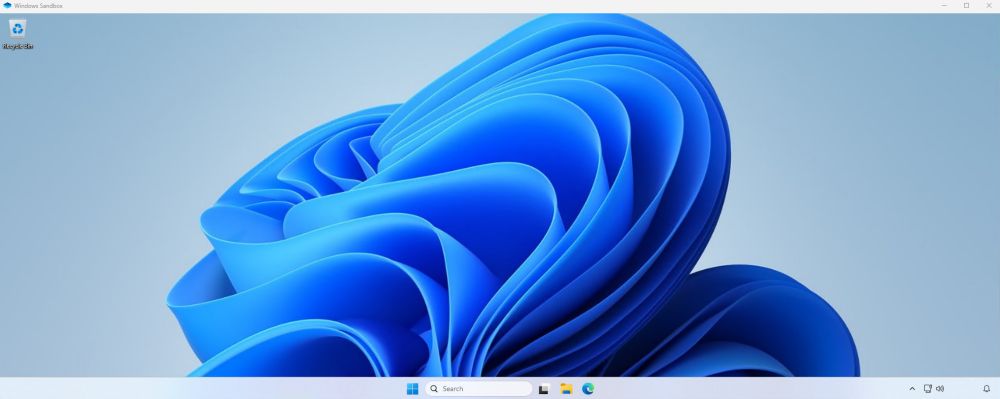1000x399 pixels.
Task: Minimize the Windows Sandbox window
Action: click(945, 6)
